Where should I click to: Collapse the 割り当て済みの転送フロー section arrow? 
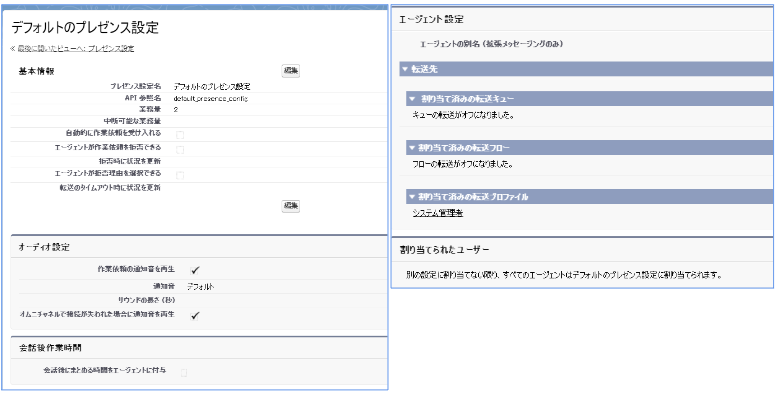412,147
